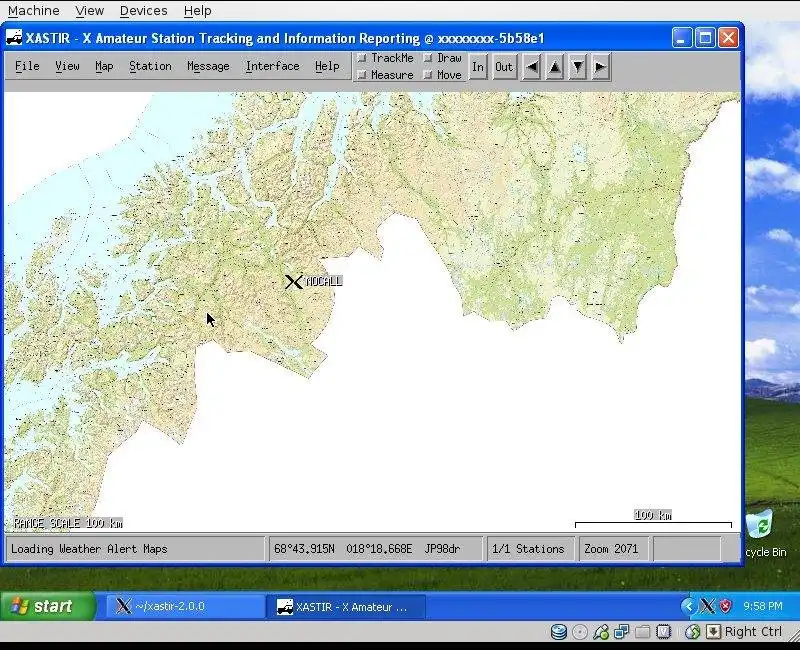Pan the map up with arrow
Screen dimensions: 800x650
click(555, 67)
